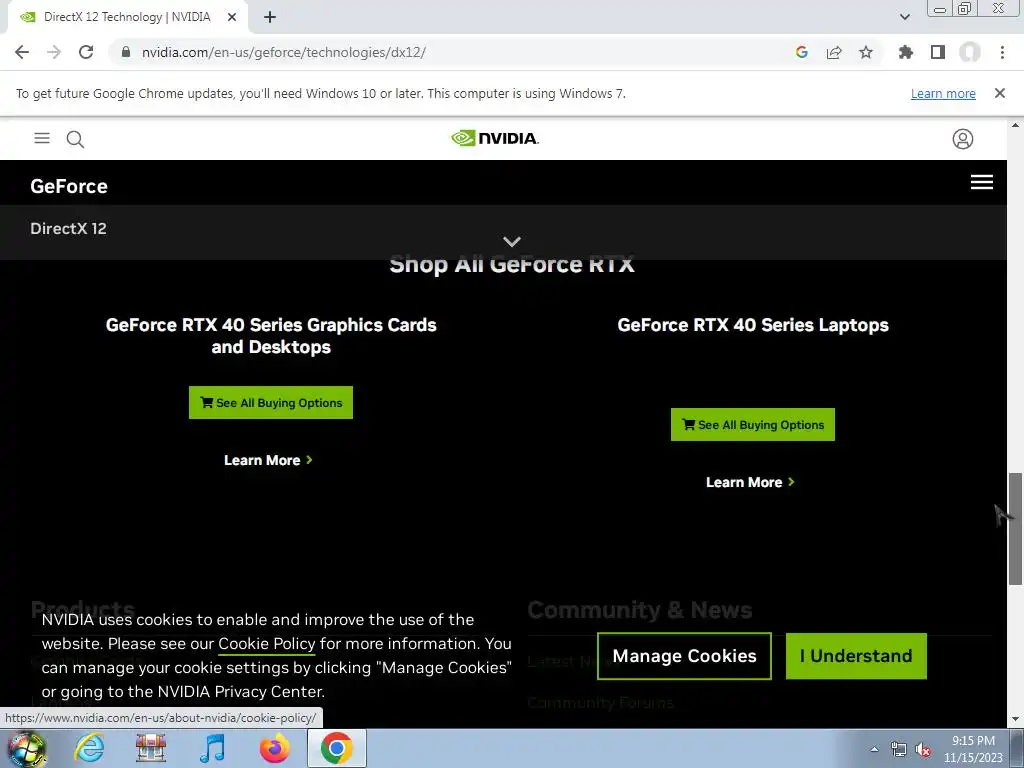Learn More about RTX 40 Graphics Cards
Viewport: 1024px width, 768px height.
pyautogui.click(x=268, y=460)
